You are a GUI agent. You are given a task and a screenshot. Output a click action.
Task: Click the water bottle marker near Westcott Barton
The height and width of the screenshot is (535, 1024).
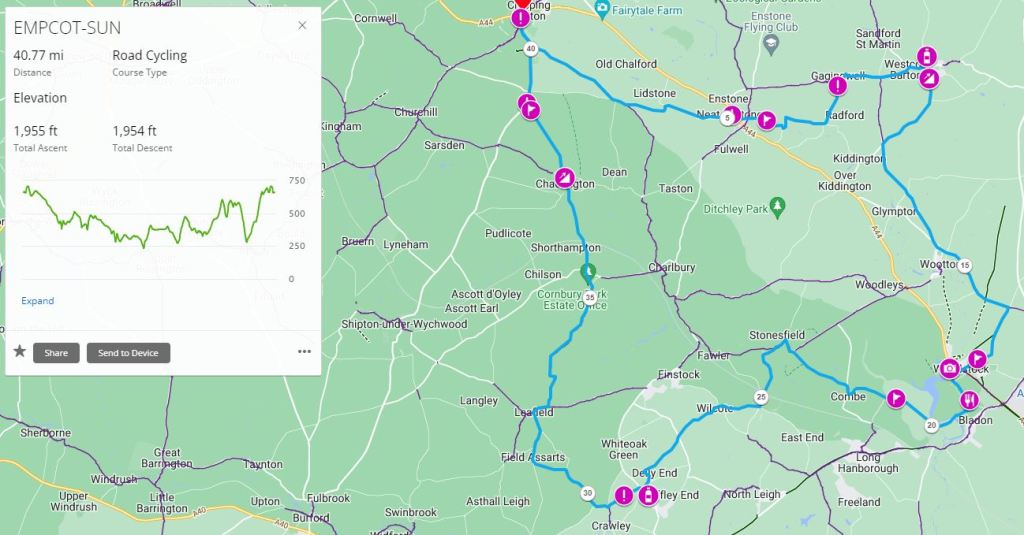tap(926, 57)
